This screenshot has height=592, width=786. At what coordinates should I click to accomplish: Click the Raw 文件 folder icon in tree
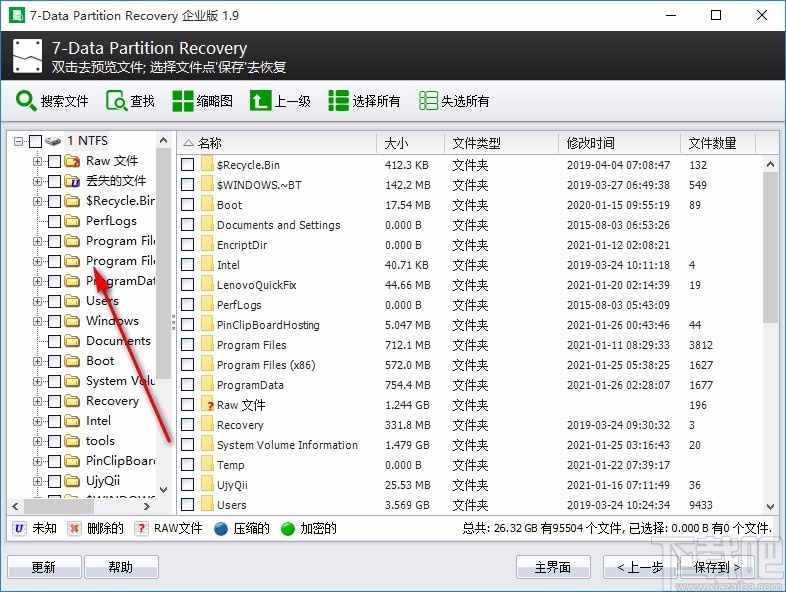pyautogui.click(x=72, y=161)
